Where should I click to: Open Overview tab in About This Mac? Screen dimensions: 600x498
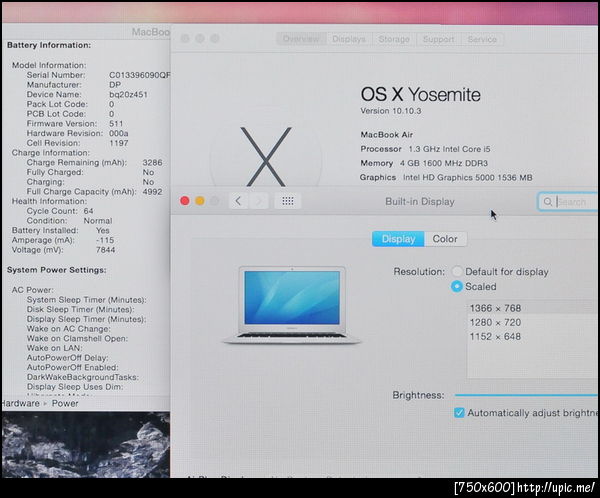pyautogui.click(x=301, y=39)
